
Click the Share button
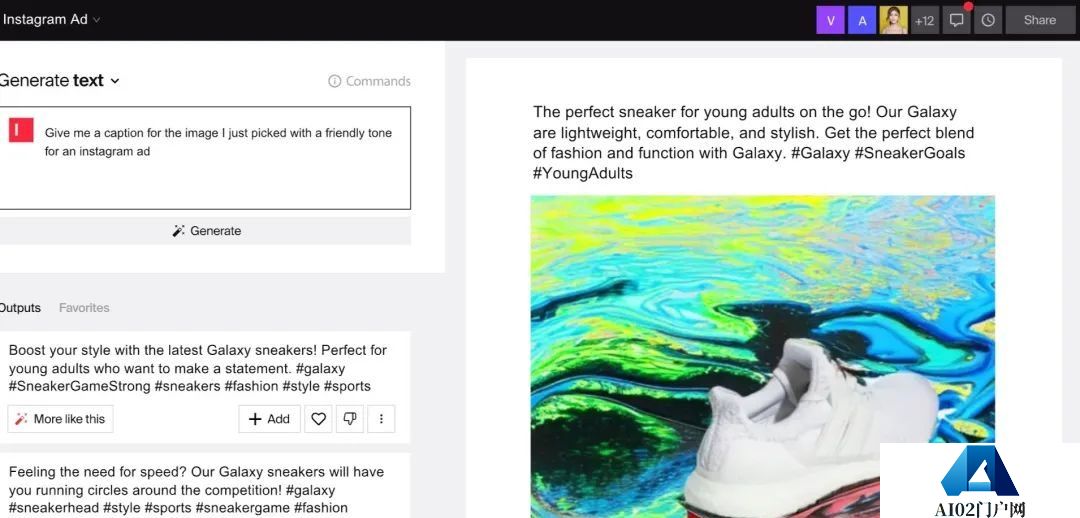tap(1039, 20)
